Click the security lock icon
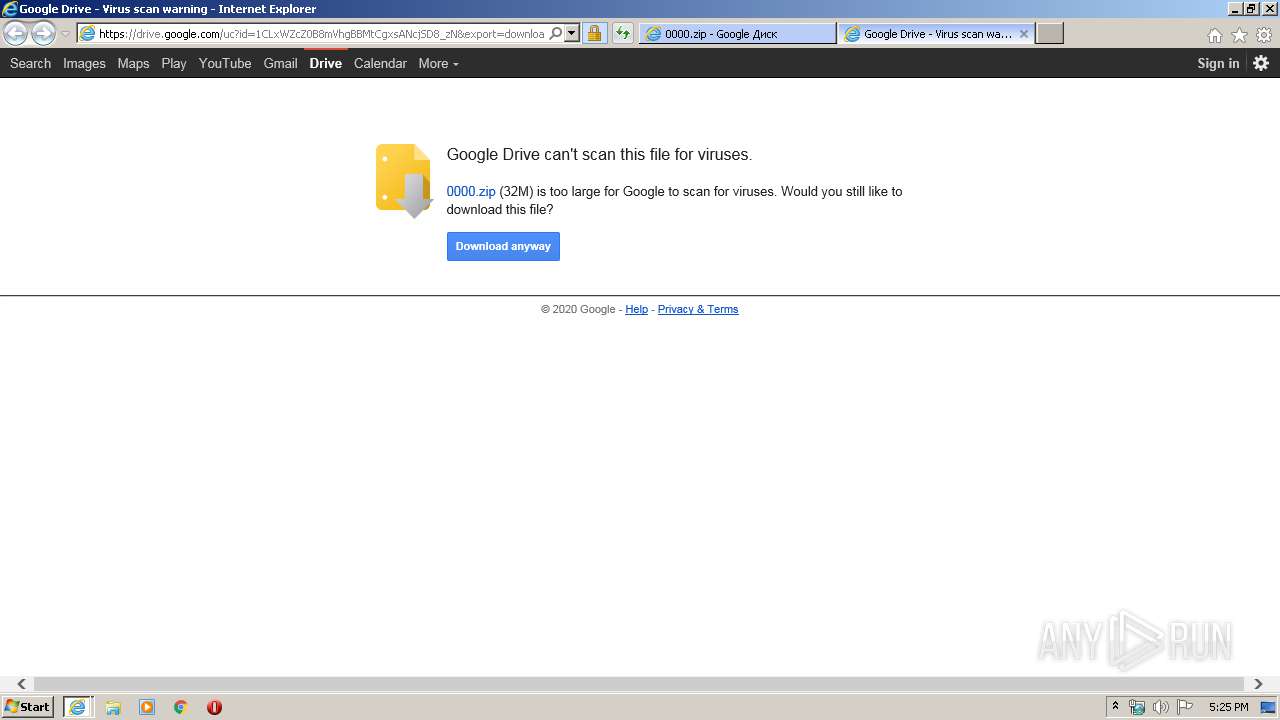The width and height of the screenshot is (1280, 720). click(594, 33)
